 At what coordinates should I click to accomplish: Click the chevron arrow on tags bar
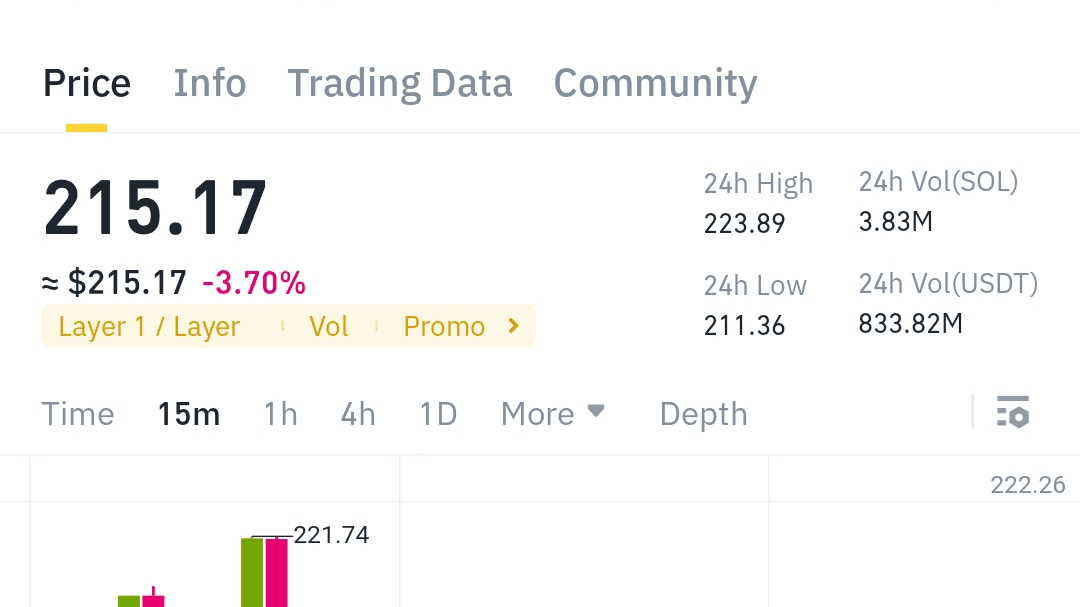click(x=514, y=326)
